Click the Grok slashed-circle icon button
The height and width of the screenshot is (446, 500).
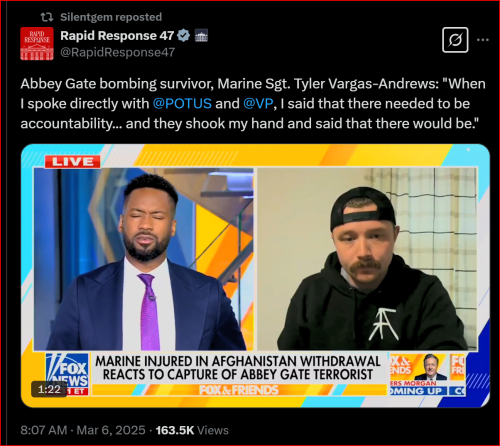[x=455, y=40]
